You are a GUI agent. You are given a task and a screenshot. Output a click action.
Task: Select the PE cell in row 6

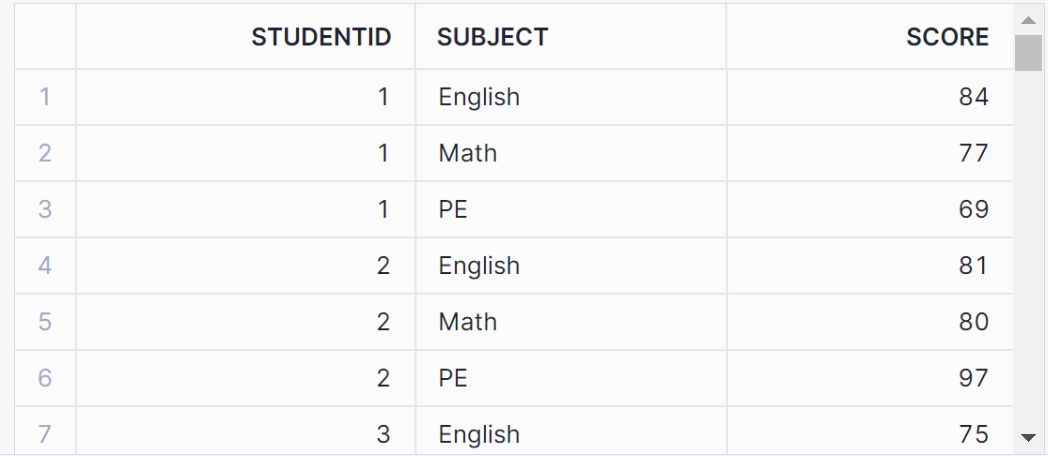point(453,378)
